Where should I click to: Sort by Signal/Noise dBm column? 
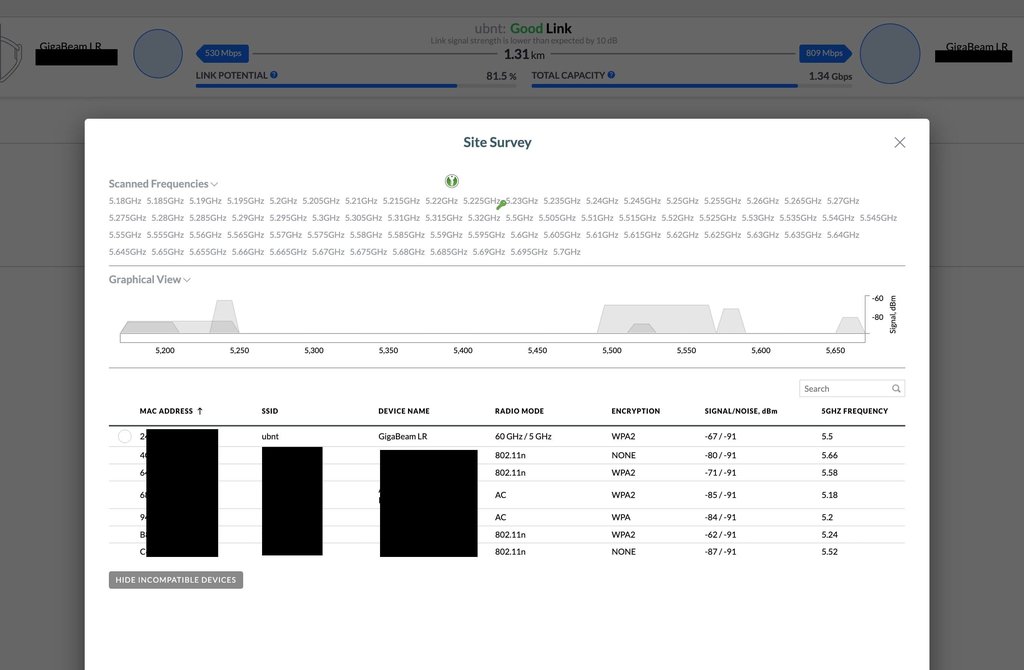(740, 411)
